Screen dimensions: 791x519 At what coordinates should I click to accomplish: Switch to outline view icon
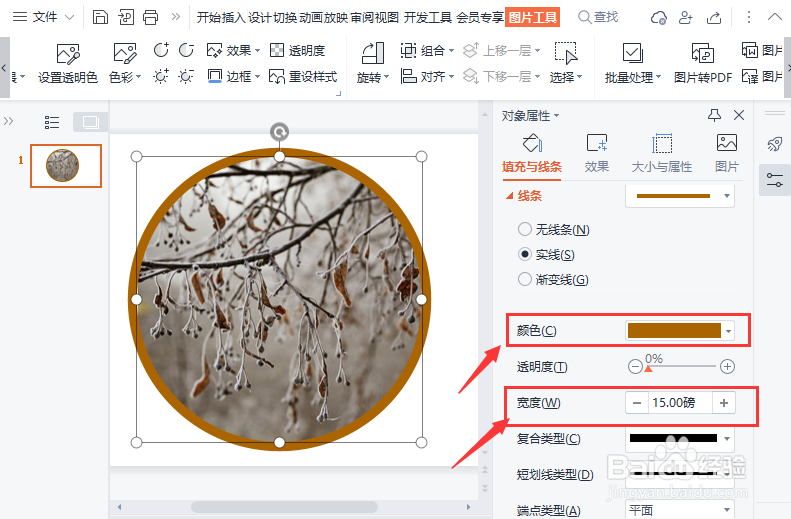51,122
